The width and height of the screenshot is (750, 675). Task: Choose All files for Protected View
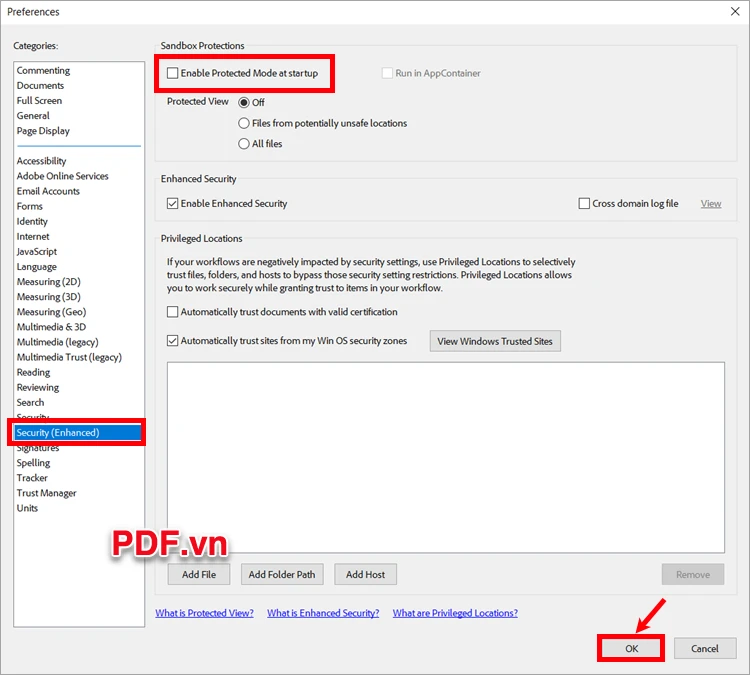[x=244, y=144]
